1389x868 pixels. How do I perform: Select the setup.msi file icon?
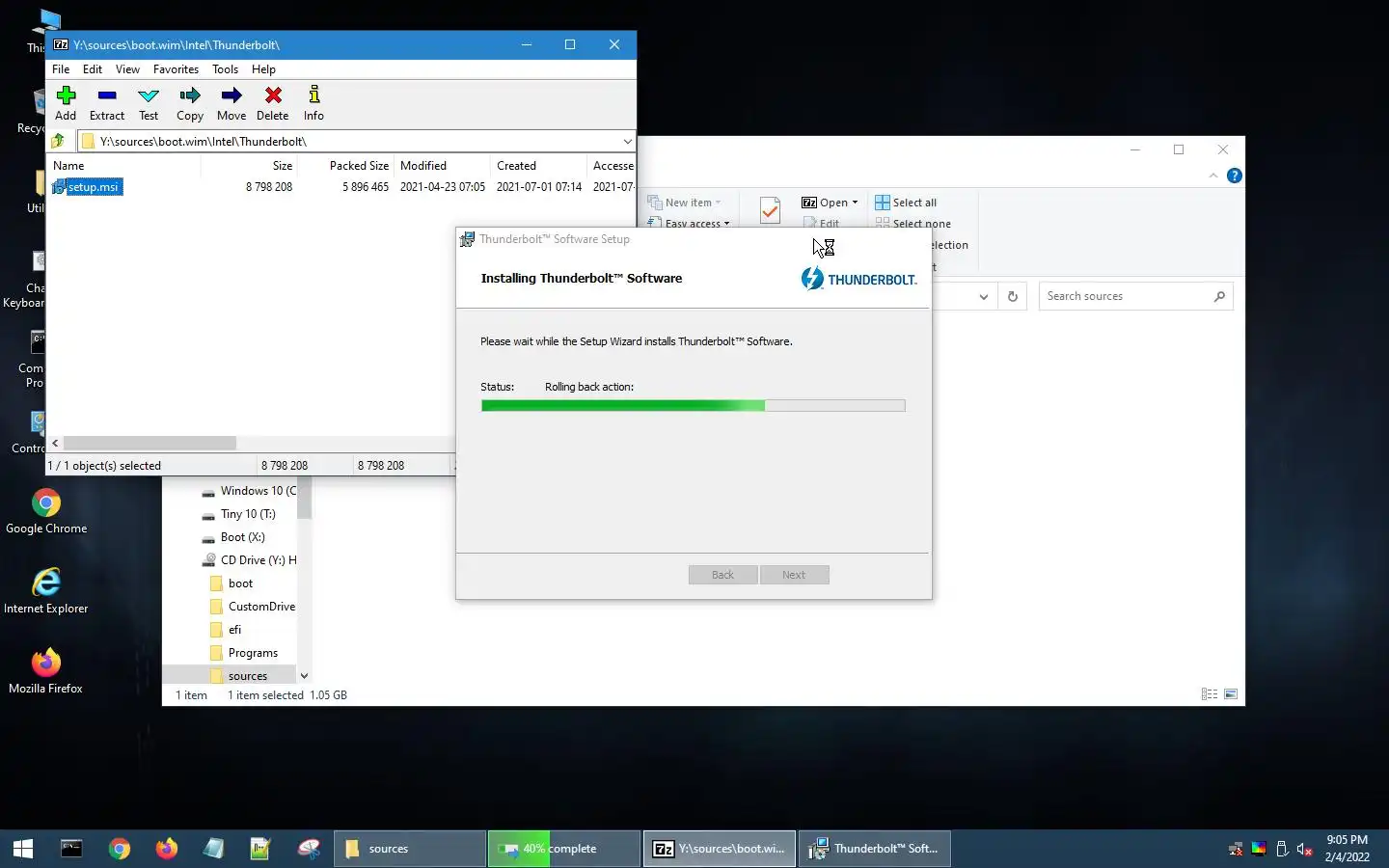coord(59,187)
